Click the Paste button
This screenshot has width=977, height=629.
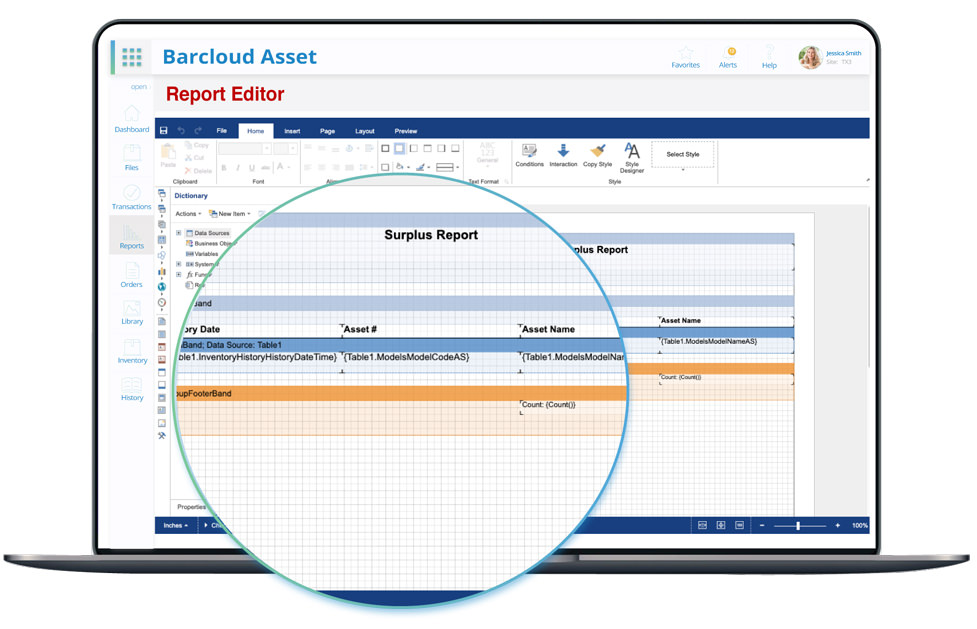168,155
